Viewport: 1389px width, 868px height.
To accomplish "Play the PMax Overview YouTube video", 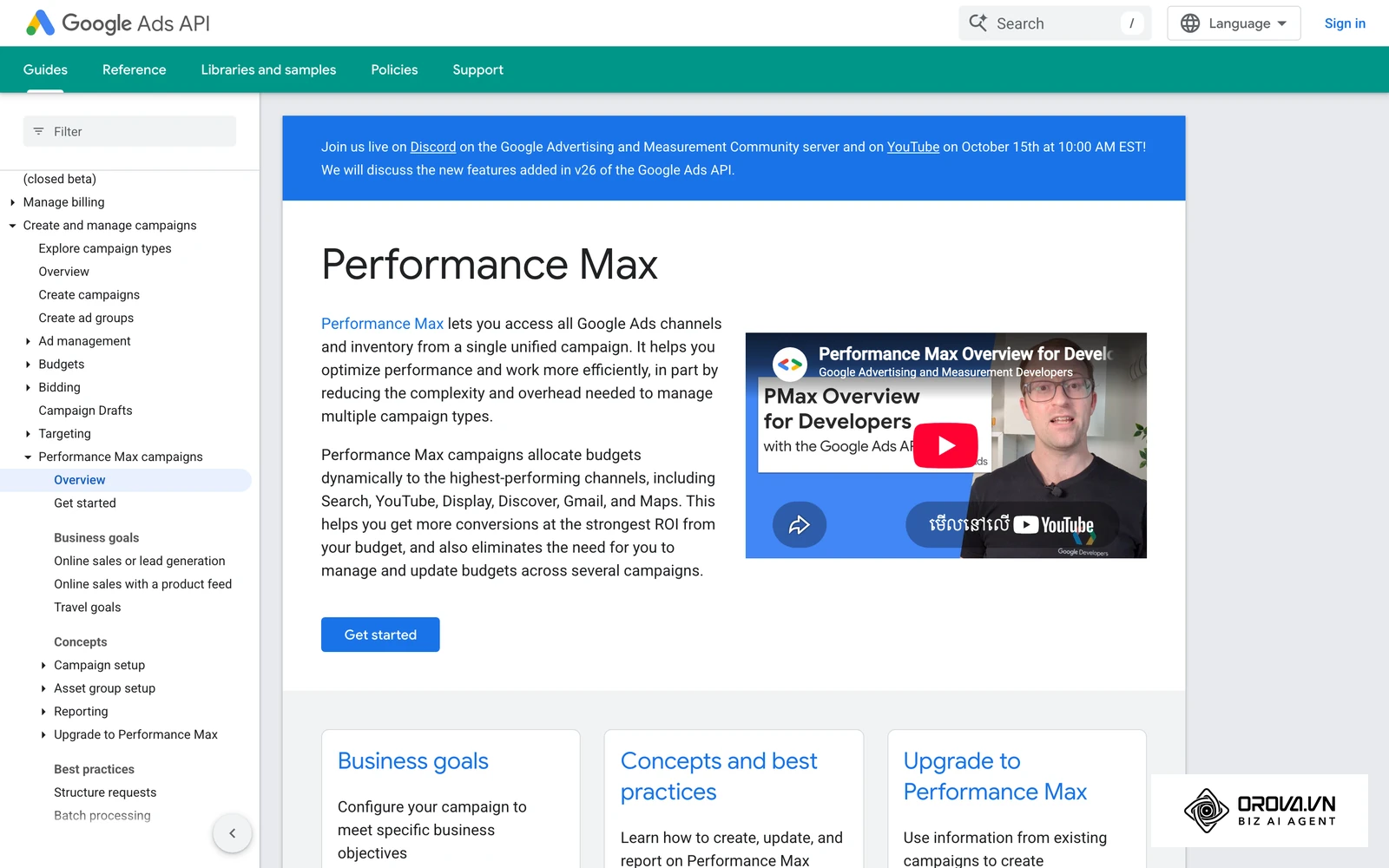I will [945, 445].
